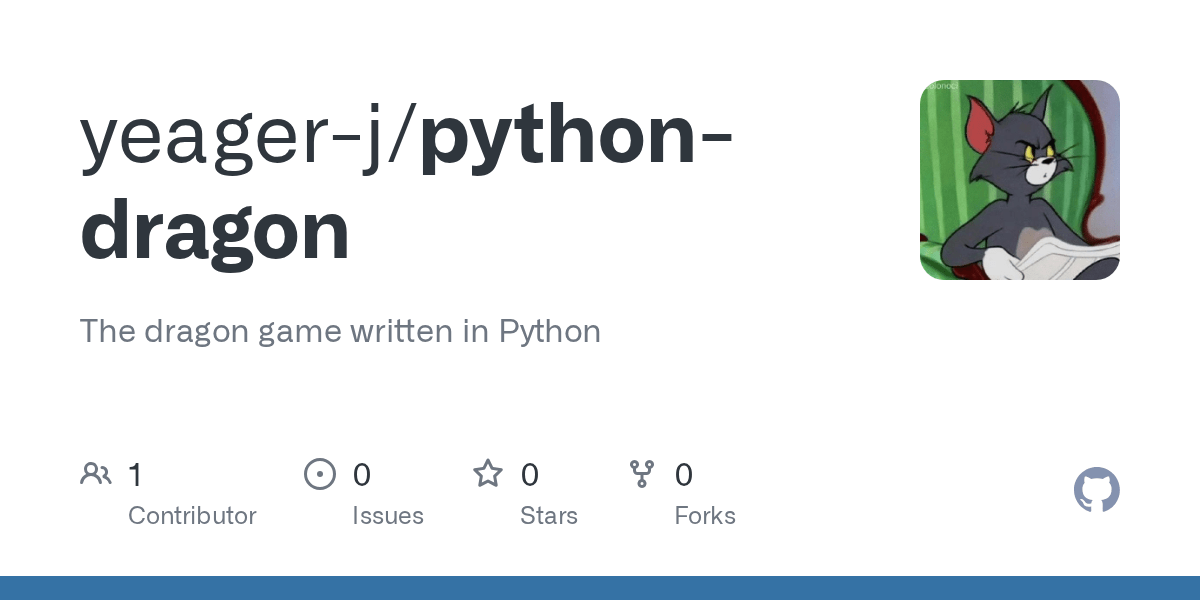The image size is (1200, 600).
Task: Click the zero count above Stars
Action: click(x=530, y=475)
